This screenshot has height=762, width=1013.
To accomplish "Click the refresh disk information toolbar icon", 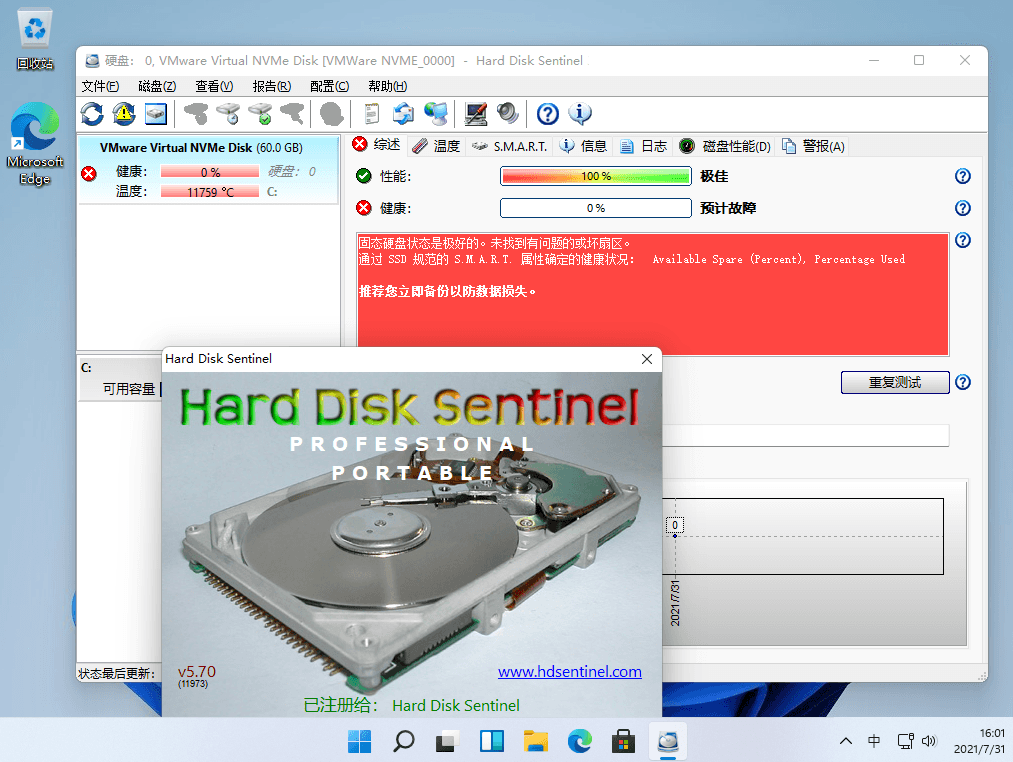I will click(92, 113).
